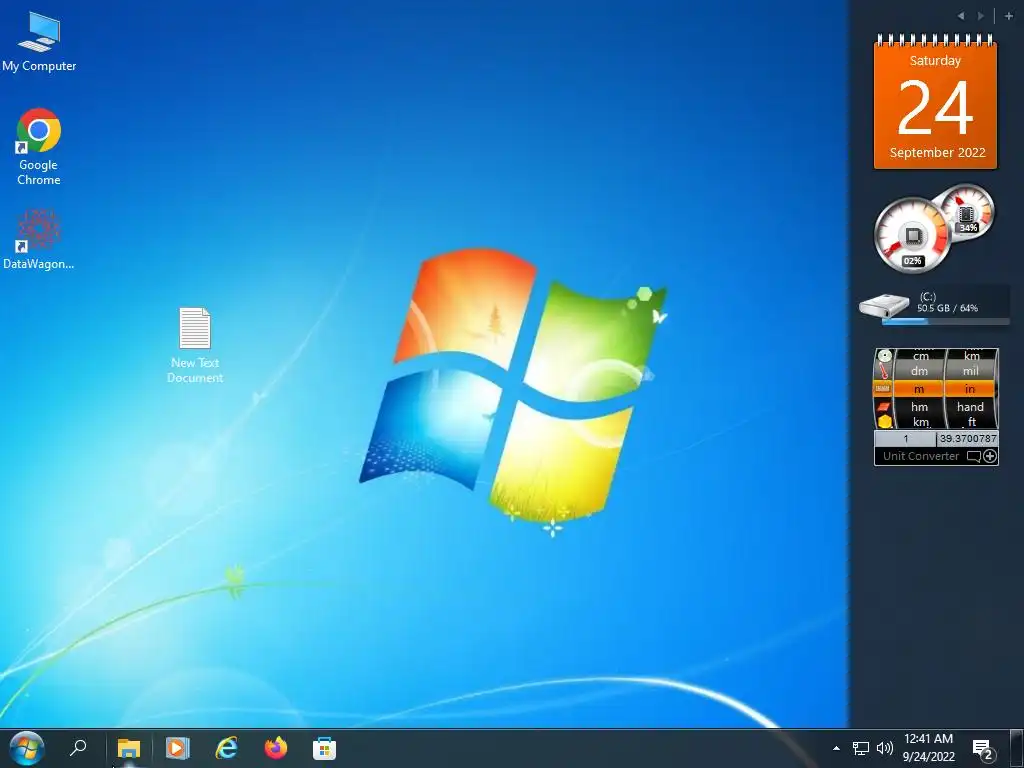Select the disc category in Unit Converter
The image size is (1024, 768).
coord(884,356)
